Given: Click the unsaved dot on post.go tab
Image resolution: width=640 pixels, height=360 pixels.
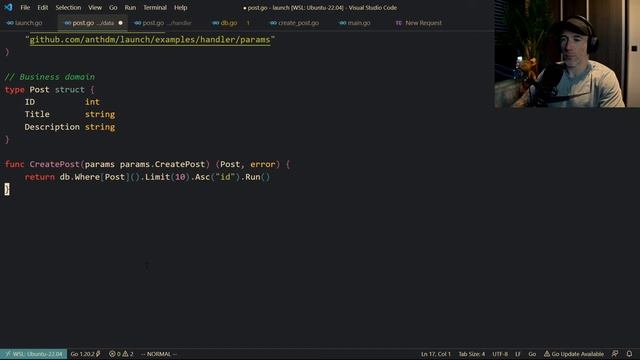Looking at the screenshot, I should [x=120, y=23].
